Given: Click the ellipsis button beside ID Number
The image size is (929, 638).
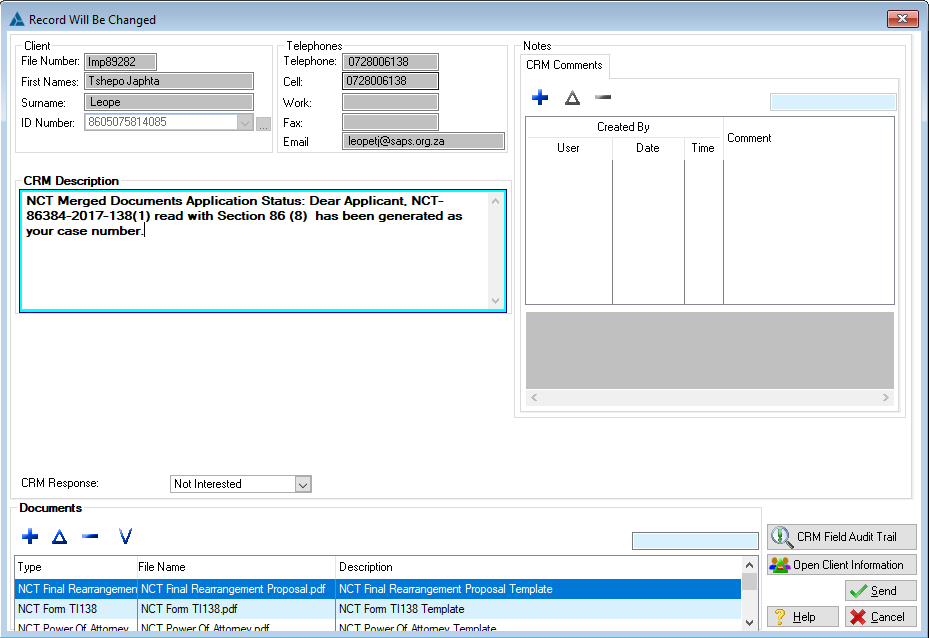Looking at the screenshot, I should pos(264,123).
